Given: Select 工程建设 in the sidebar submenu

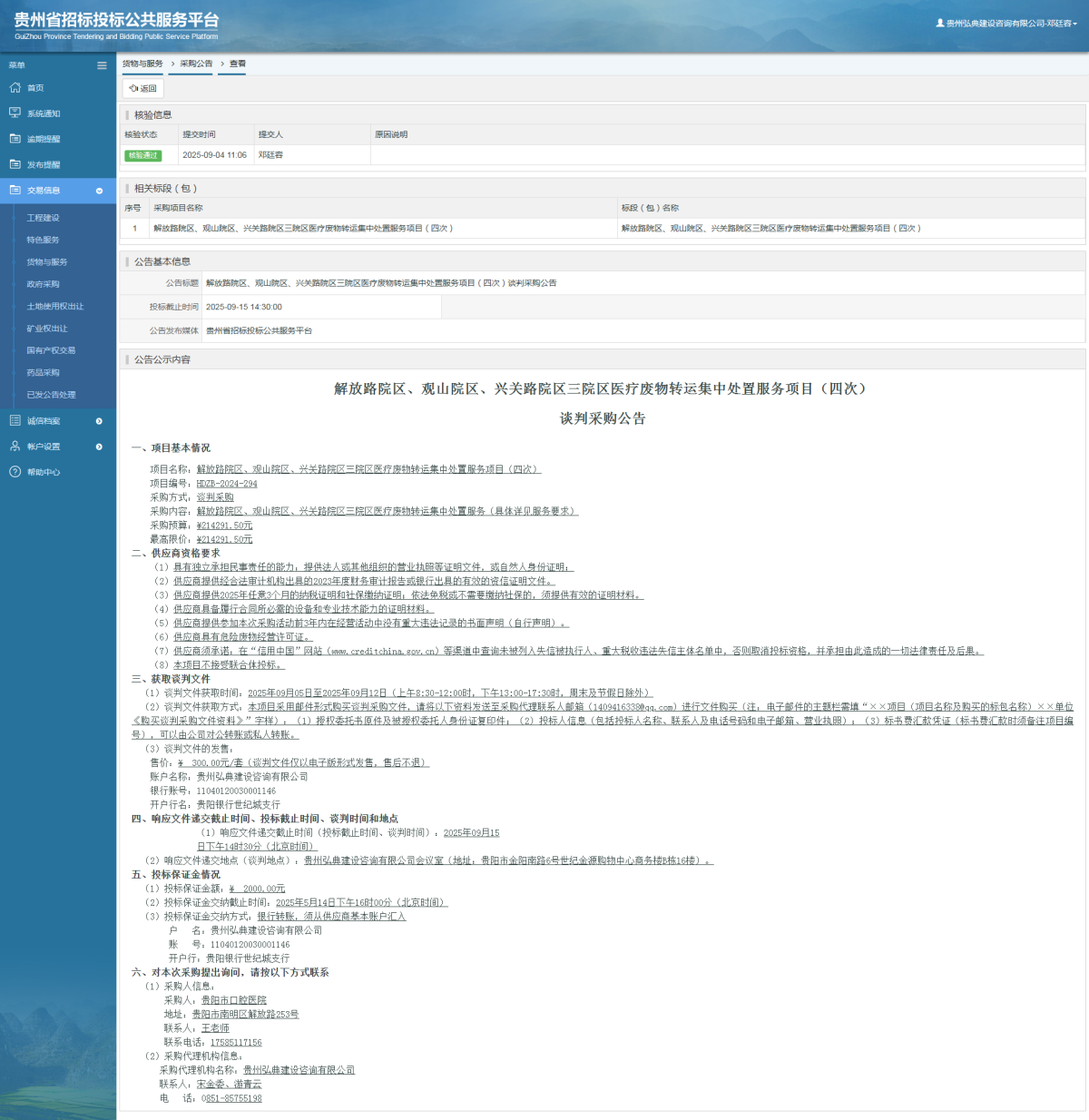Looking at the screenshot, I should (x=43, y=218).
